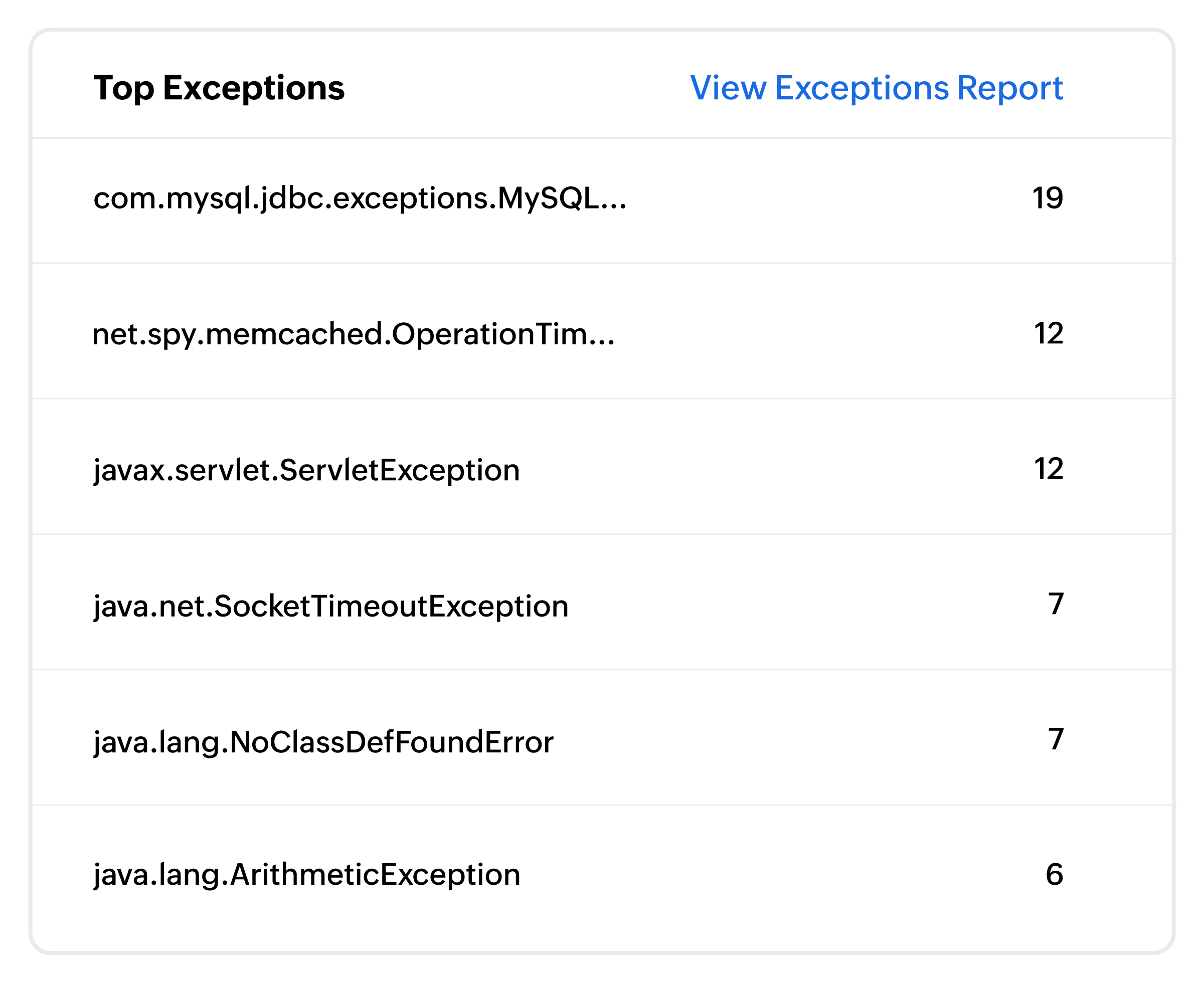Click the count 19 for MySQL exception
1204x983 pixels.
coord(1047,198)
